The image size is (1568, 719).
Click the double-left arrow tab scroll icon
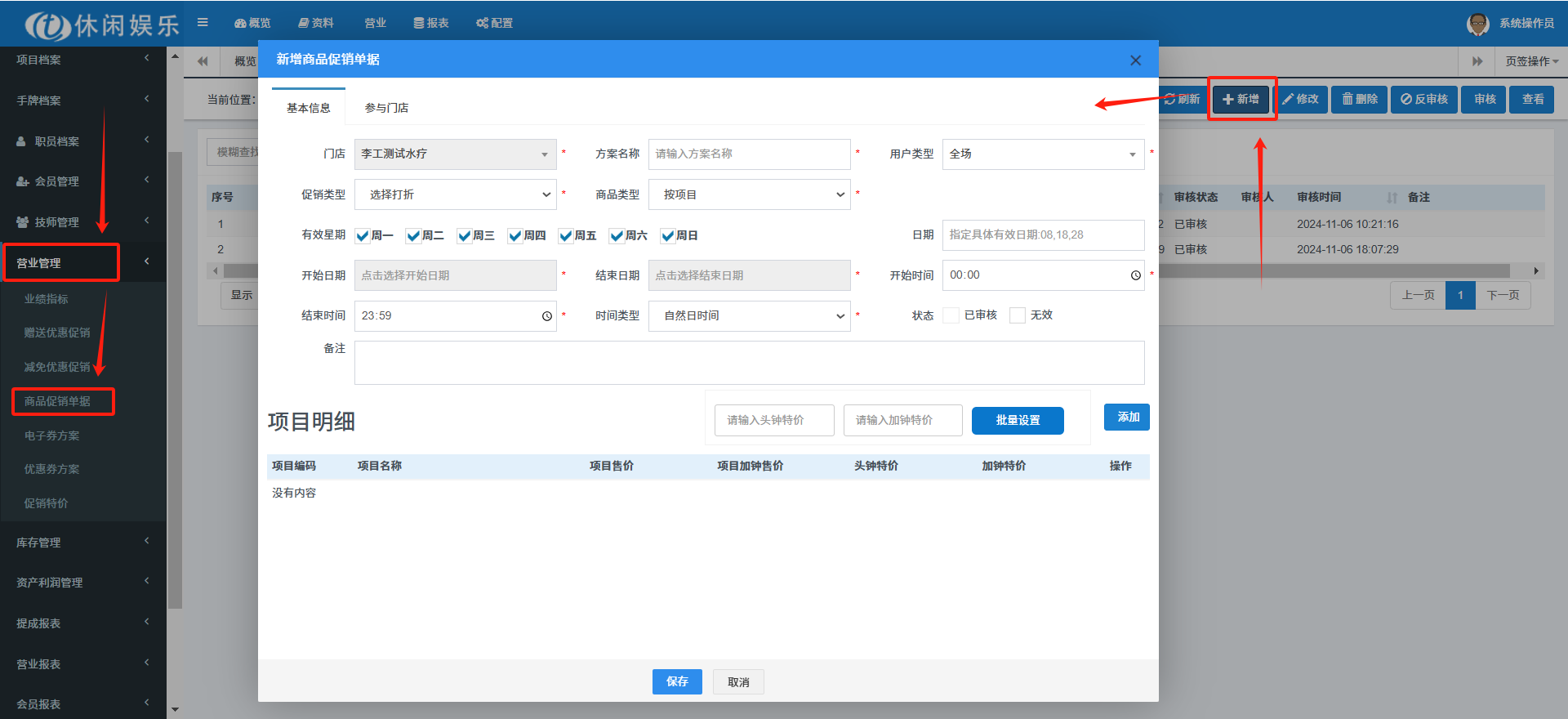pos(203,61)
